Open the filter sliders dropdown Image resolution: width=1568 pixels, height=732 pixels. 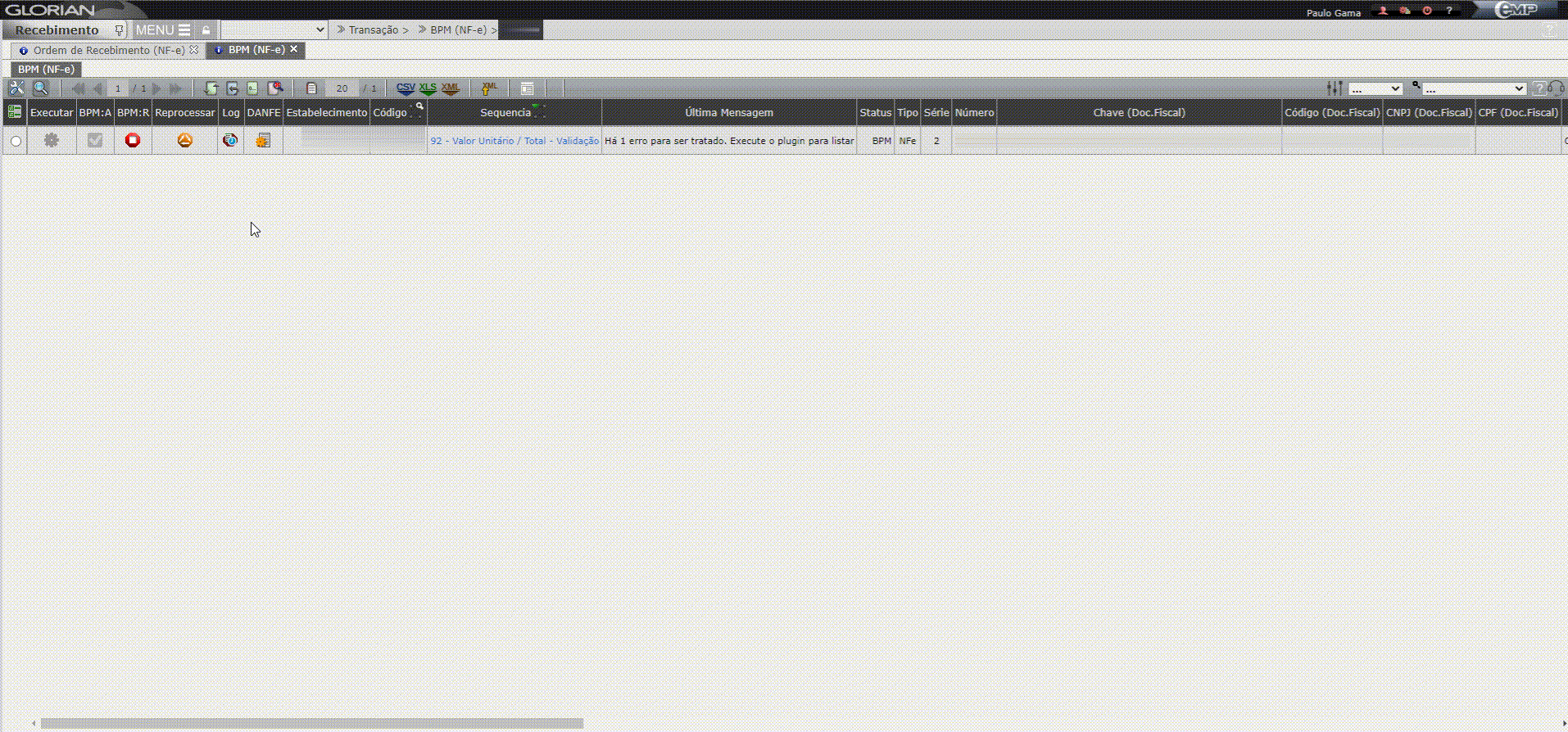click(x=1375, y=88)
